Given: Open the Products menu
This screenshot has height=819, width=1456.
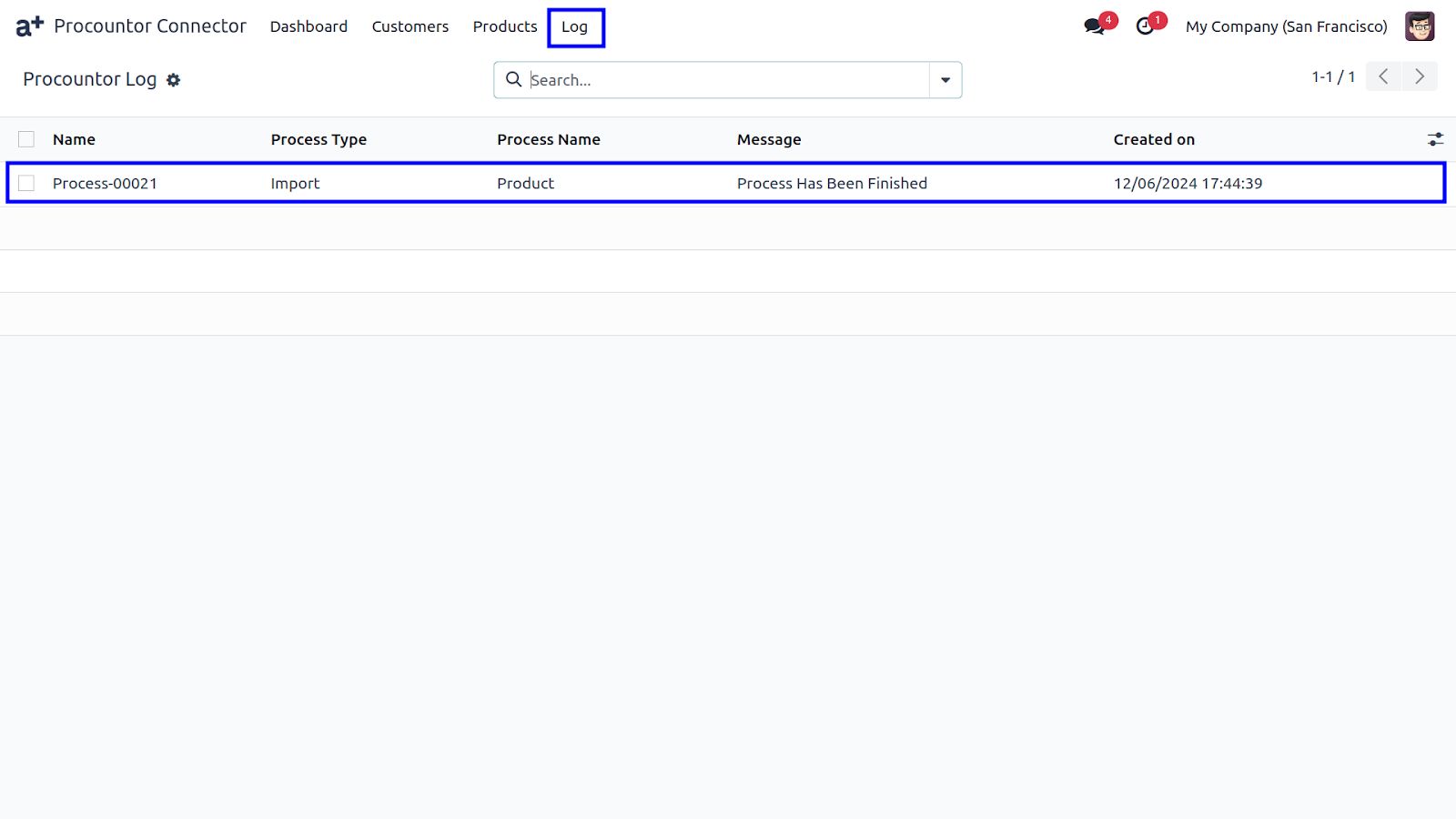Looking at the screenshot, I should [505, 26].
